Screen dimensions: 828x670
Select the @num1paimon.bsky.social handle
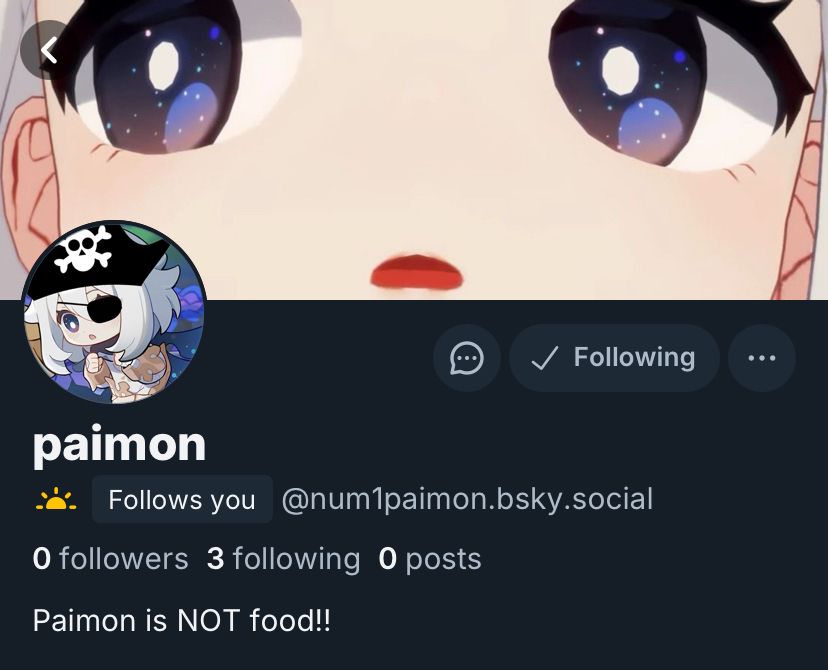click(467, 499)
